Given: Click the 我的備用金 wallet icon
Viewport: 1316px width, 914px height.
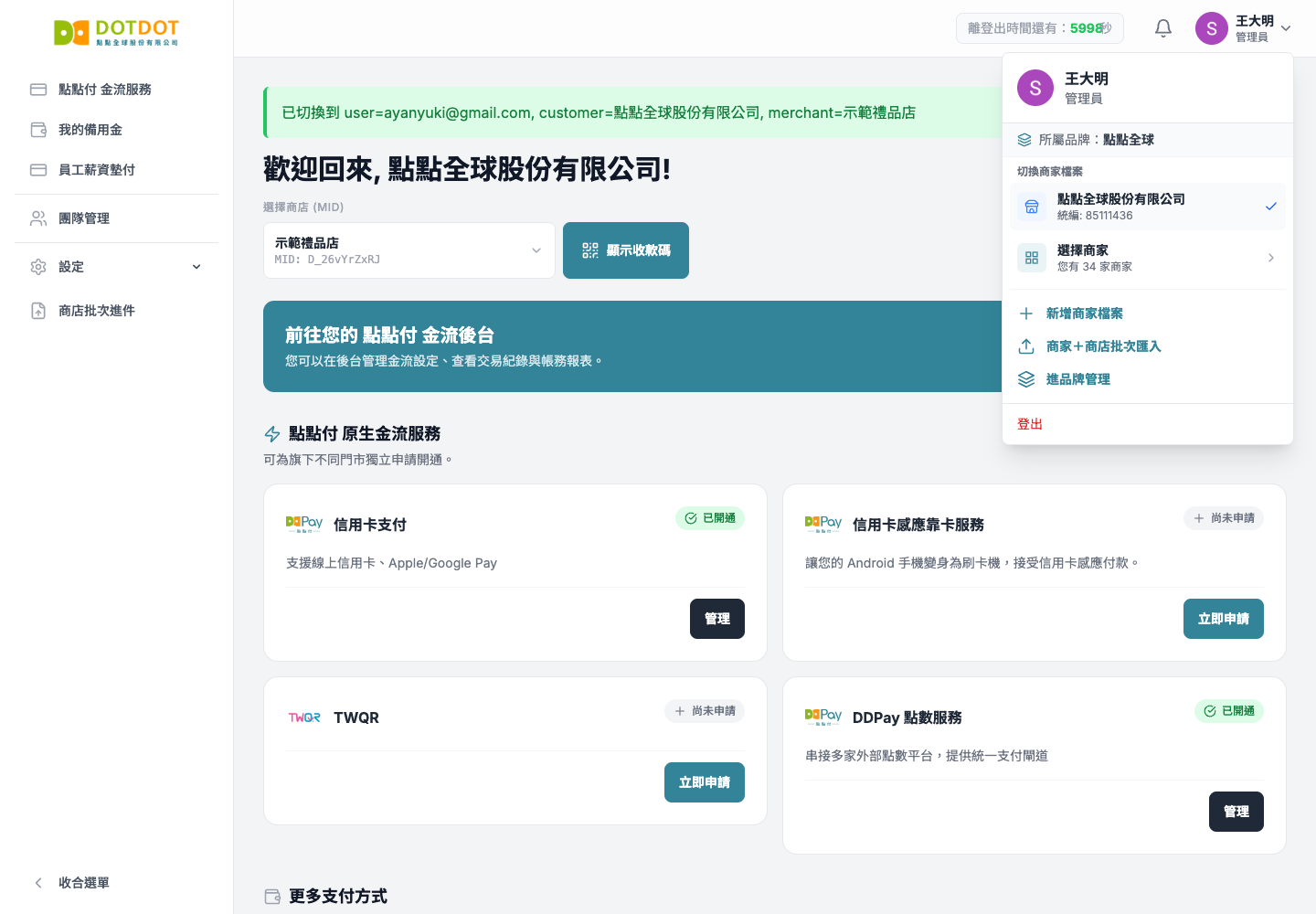Looking at the screenshot, I should [x=38, y=130].
